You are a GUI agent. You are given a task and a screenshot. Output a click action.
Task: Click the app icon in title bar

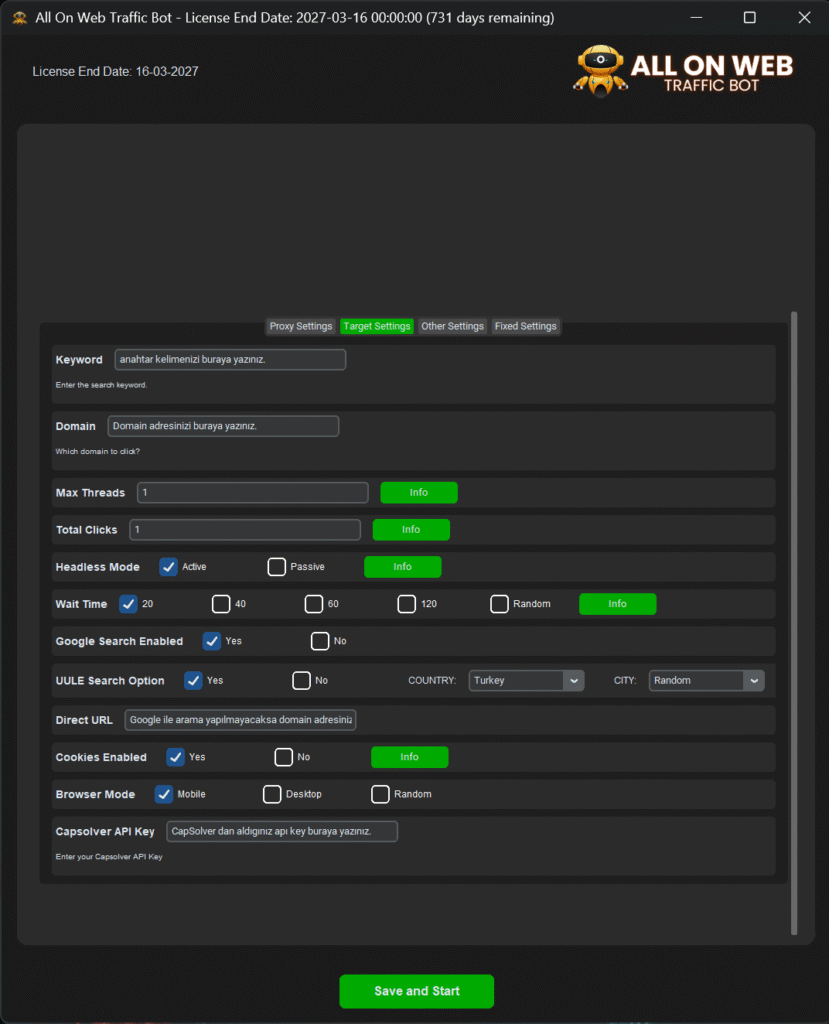pos(19,17)
